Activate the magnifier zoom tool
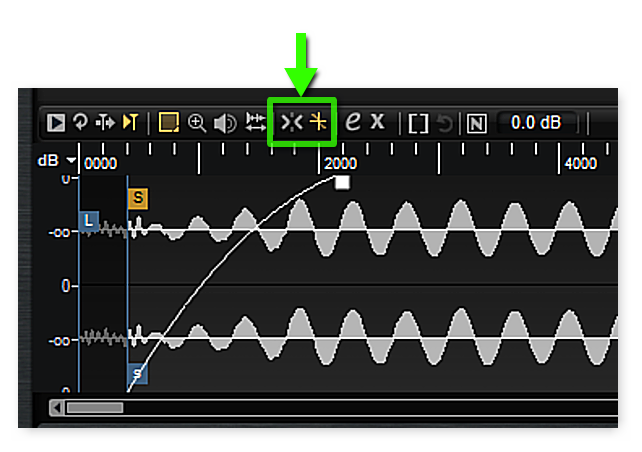 point(197,123)
